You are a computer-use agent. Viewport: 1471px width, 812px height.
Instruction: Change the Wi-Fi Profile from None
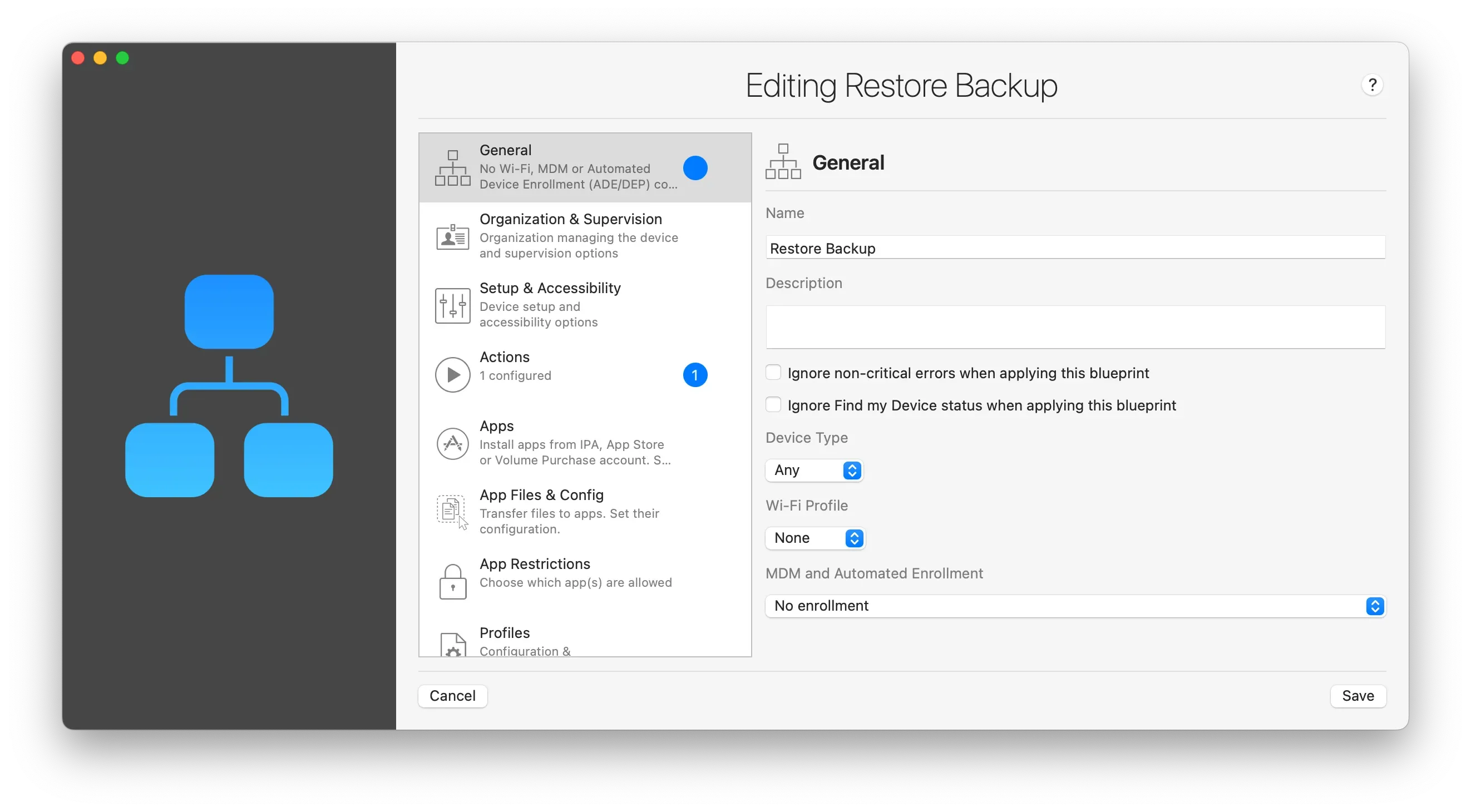coord(816,537)
